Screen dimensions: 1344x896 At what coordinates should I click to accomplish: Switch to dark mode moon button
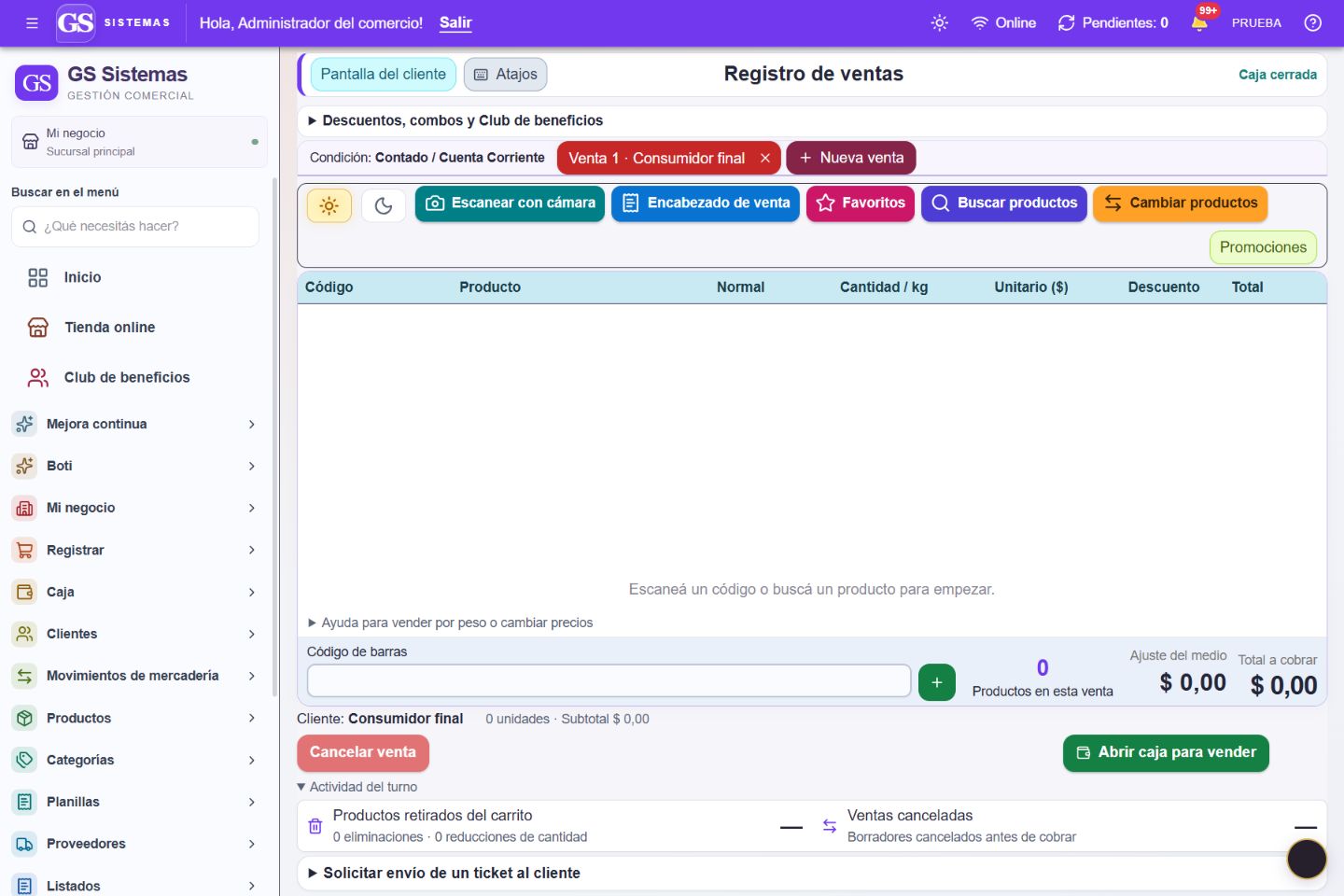click(x=384, y=206)
